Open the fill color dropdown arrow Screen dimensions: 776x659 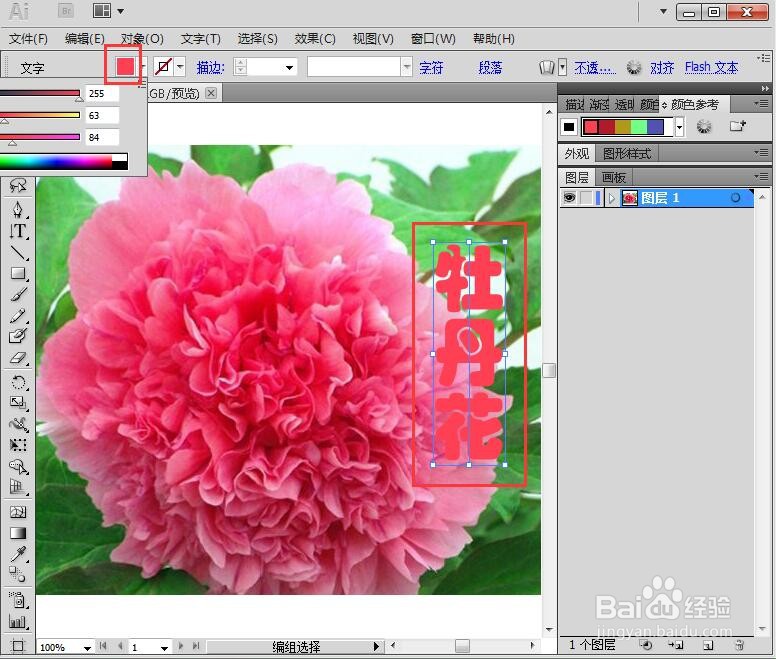143,66
